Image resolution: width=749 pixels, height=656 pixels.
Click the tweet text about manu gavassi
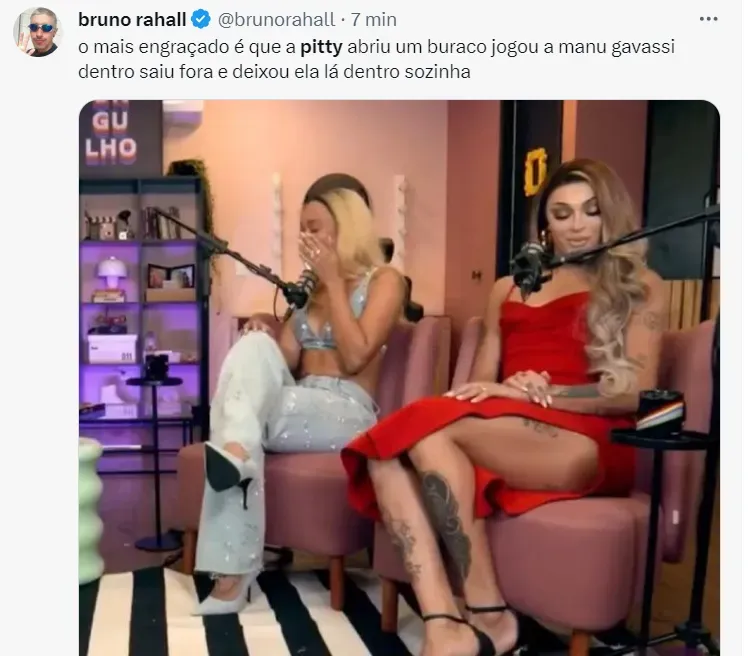376,59
